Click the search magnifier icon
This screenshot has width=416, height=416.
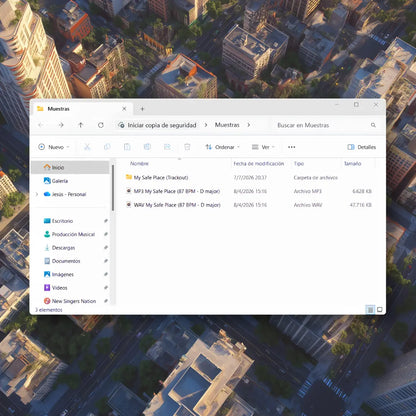(x=373, y=125)
